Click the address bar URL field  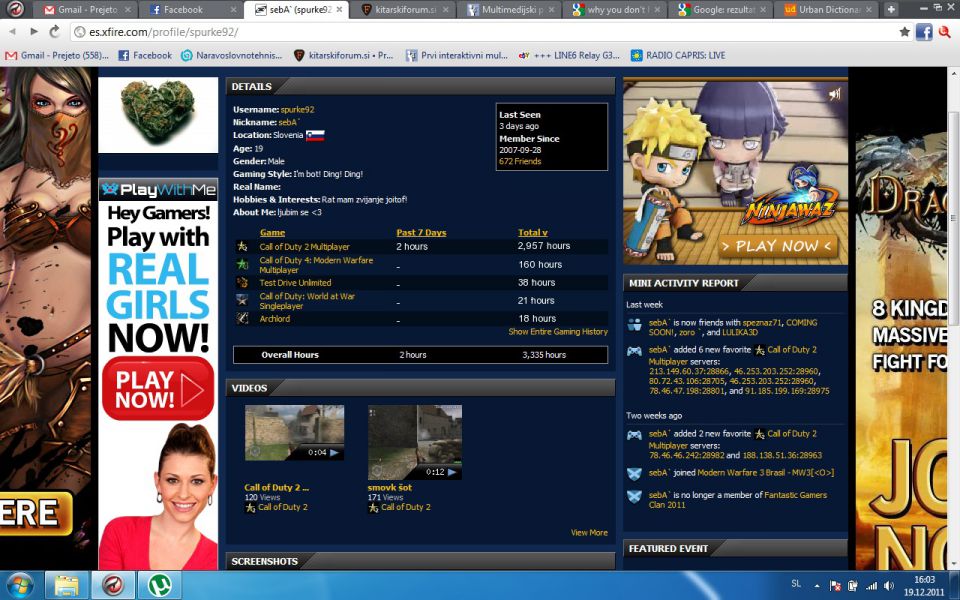pyautogui.click(x=484, y=32)
